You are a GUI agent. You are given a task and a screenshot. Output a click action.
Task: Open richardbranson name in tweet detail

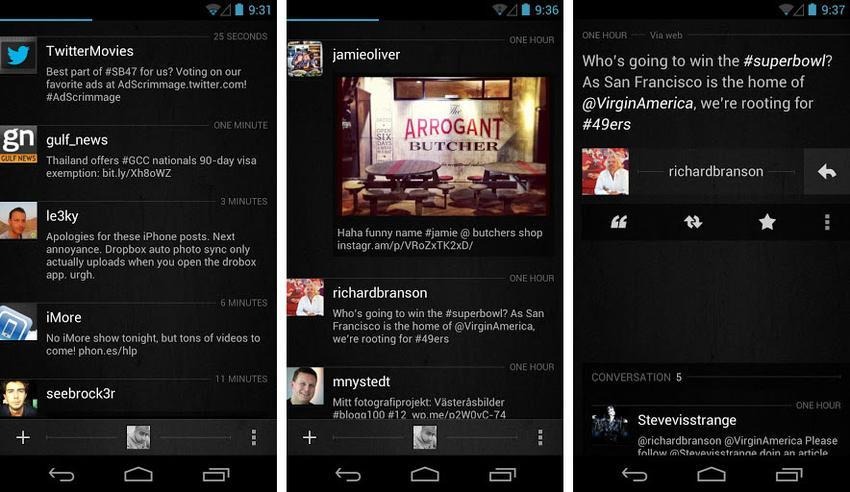(x=716, y=171)
